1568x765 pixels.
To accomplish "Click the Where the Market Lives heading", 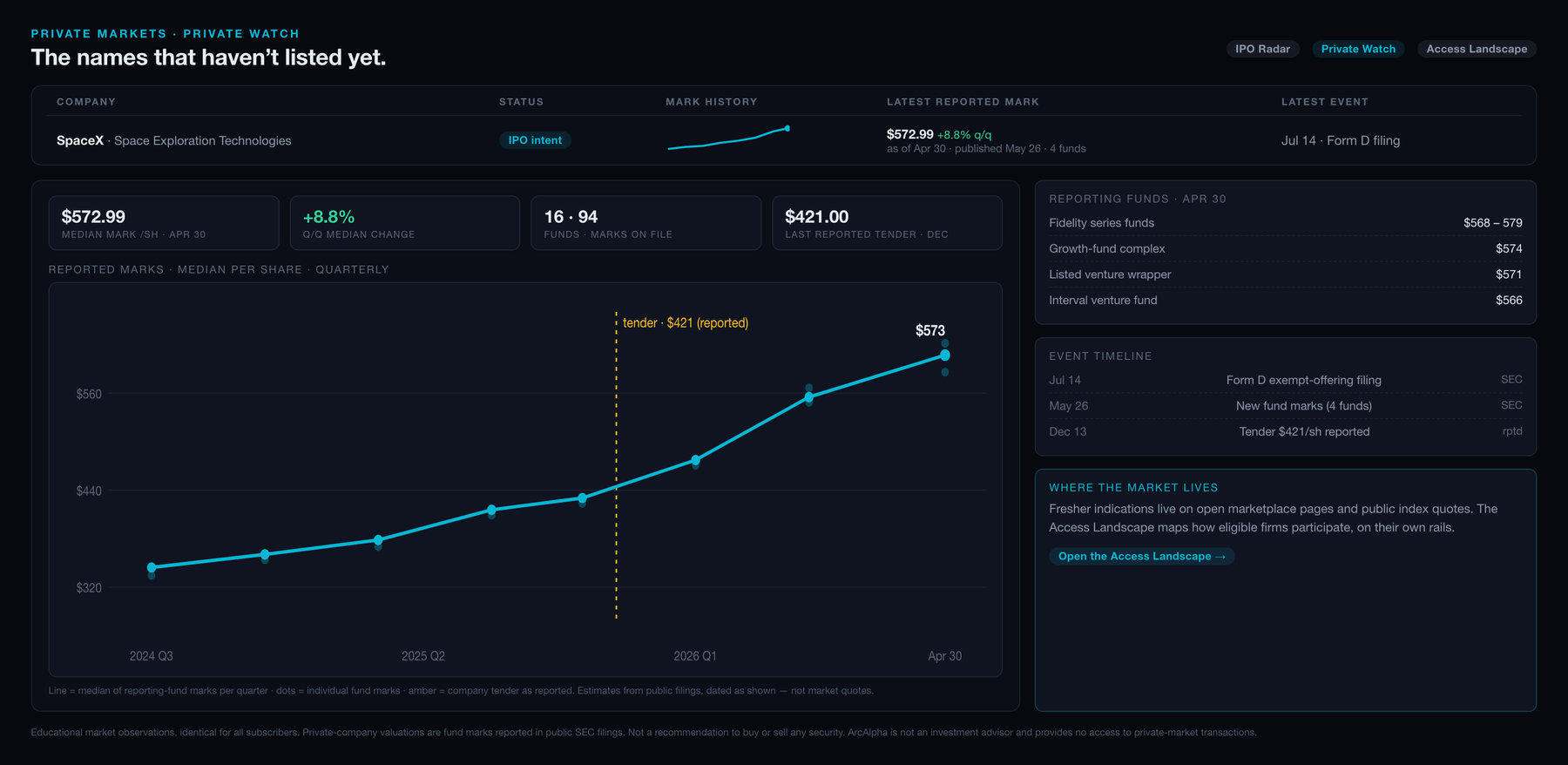I will (1133, 488).
